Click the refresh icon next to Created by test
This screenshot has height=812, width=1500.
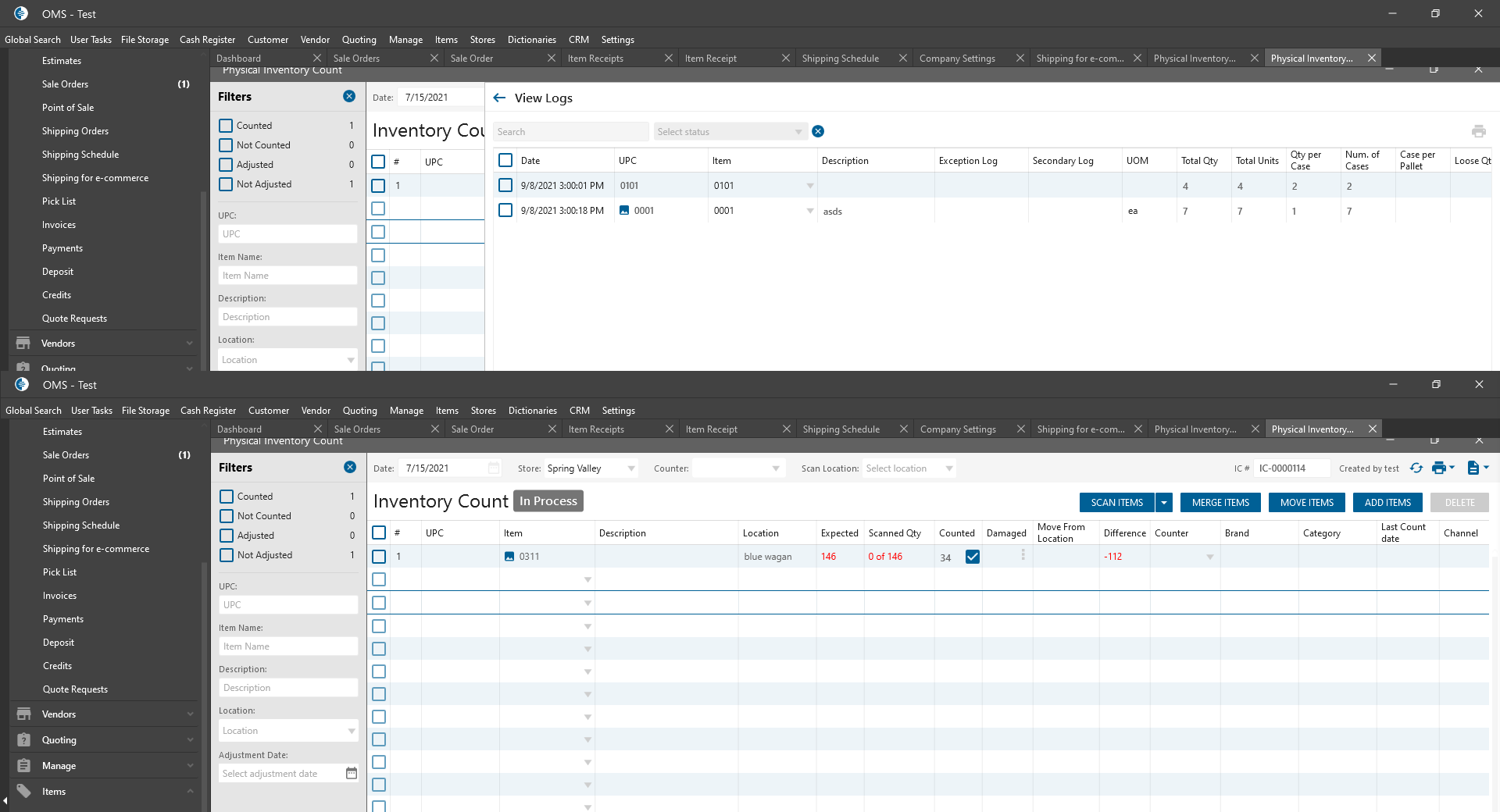tap(1416, 468)
